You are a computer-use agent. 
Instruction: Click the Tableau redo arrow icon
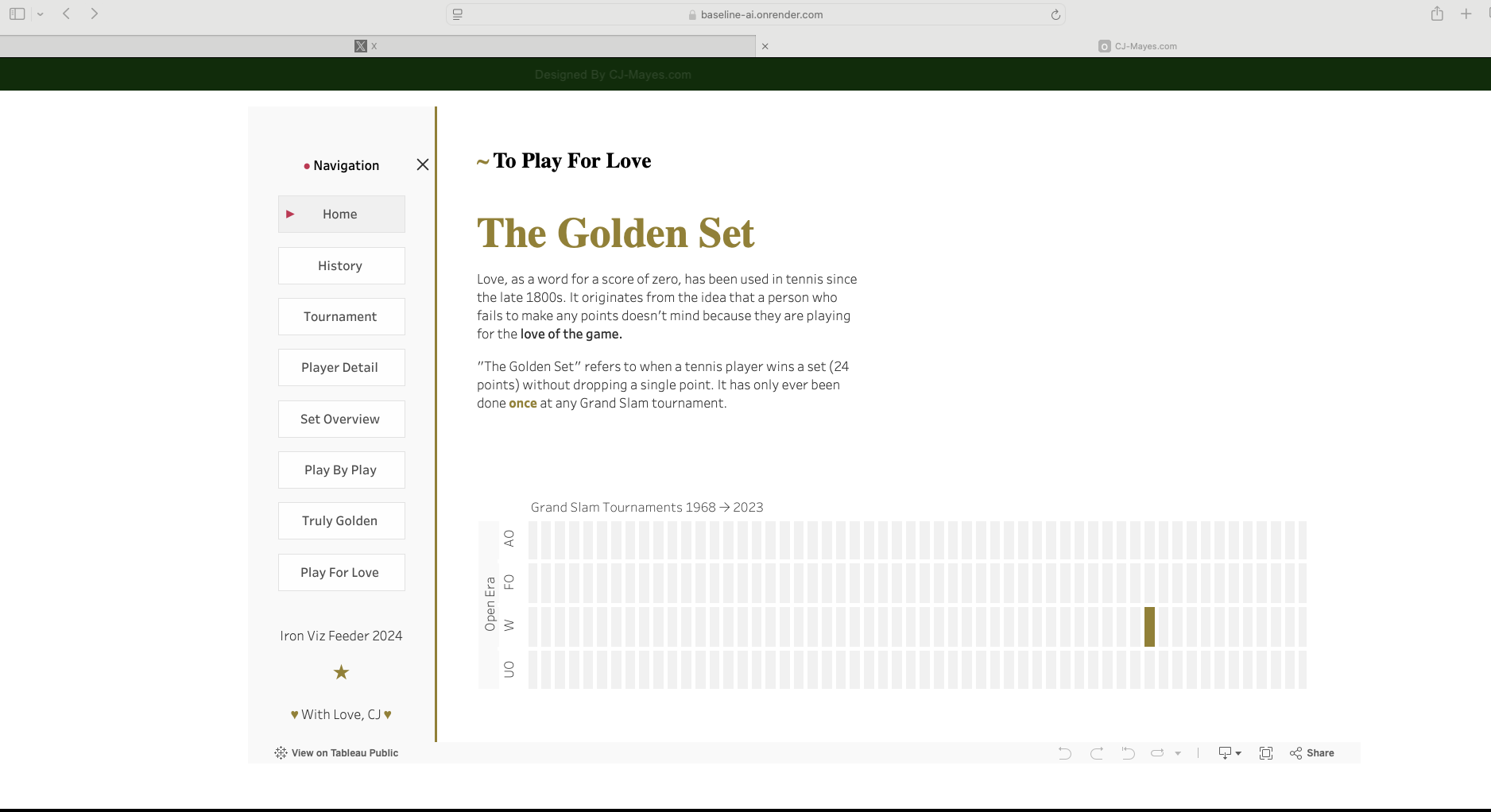tap(1097, 753)
